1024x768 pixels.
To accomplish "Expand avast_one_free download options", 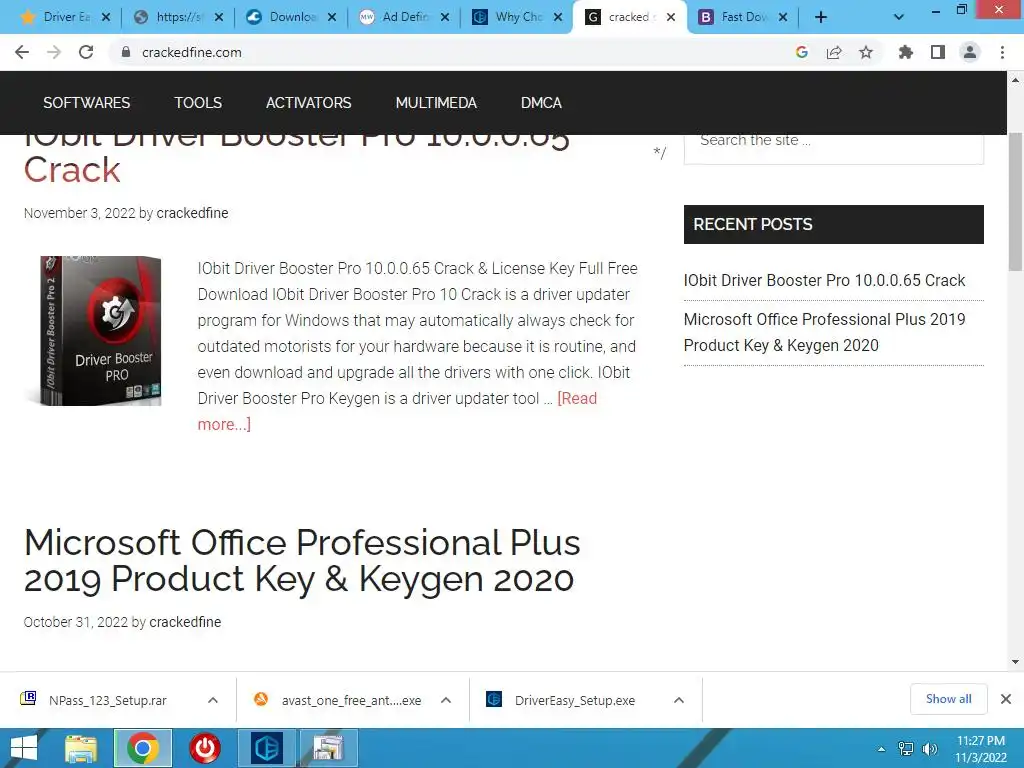I will click(446, 700).
